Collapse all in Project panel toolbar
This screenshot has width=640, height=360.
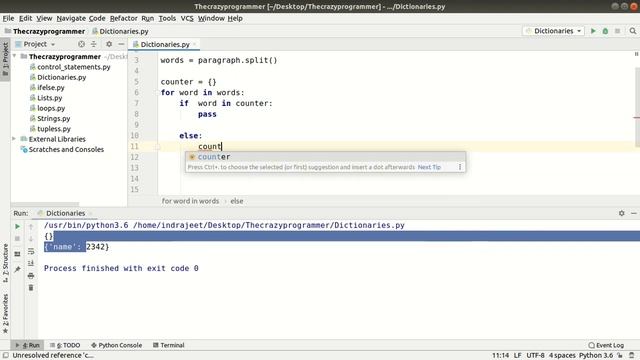click(x=93, y=44)
